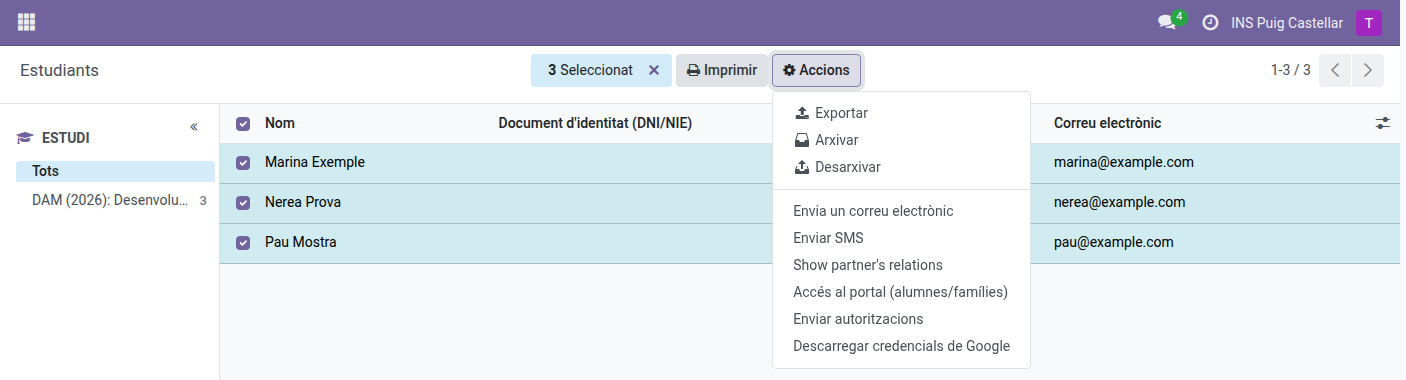
Task: Click the Imprimir print button
Action: 721,70
